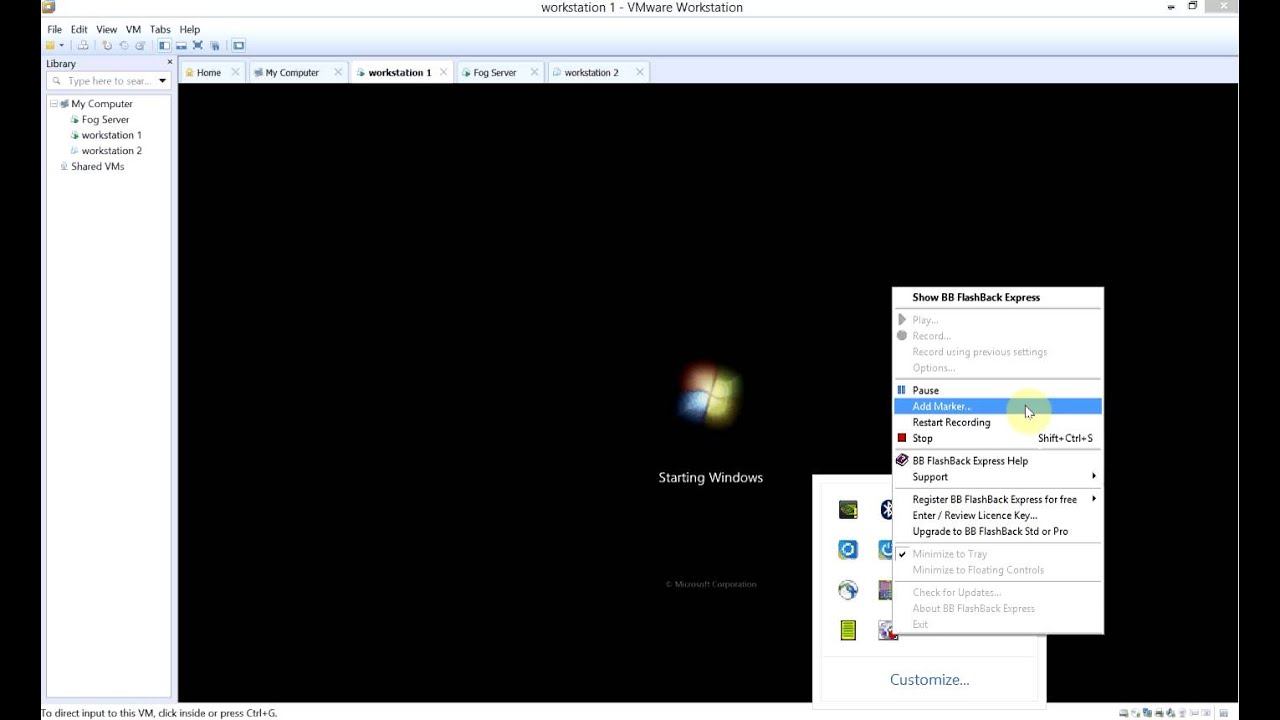This screenshot has height=720, width=1280.
Task: Select Minimize to Floating Controls option
Action: pos(998,570)
